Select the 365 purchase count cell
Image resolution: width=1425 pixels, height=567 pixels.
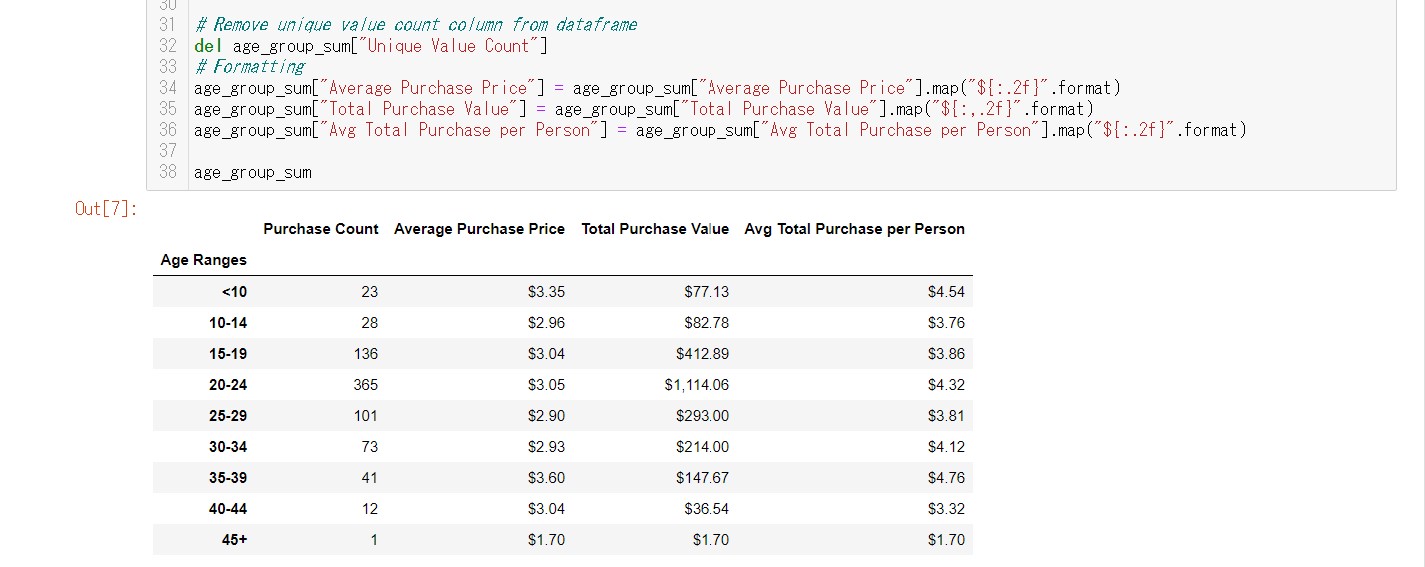(366, 385)
